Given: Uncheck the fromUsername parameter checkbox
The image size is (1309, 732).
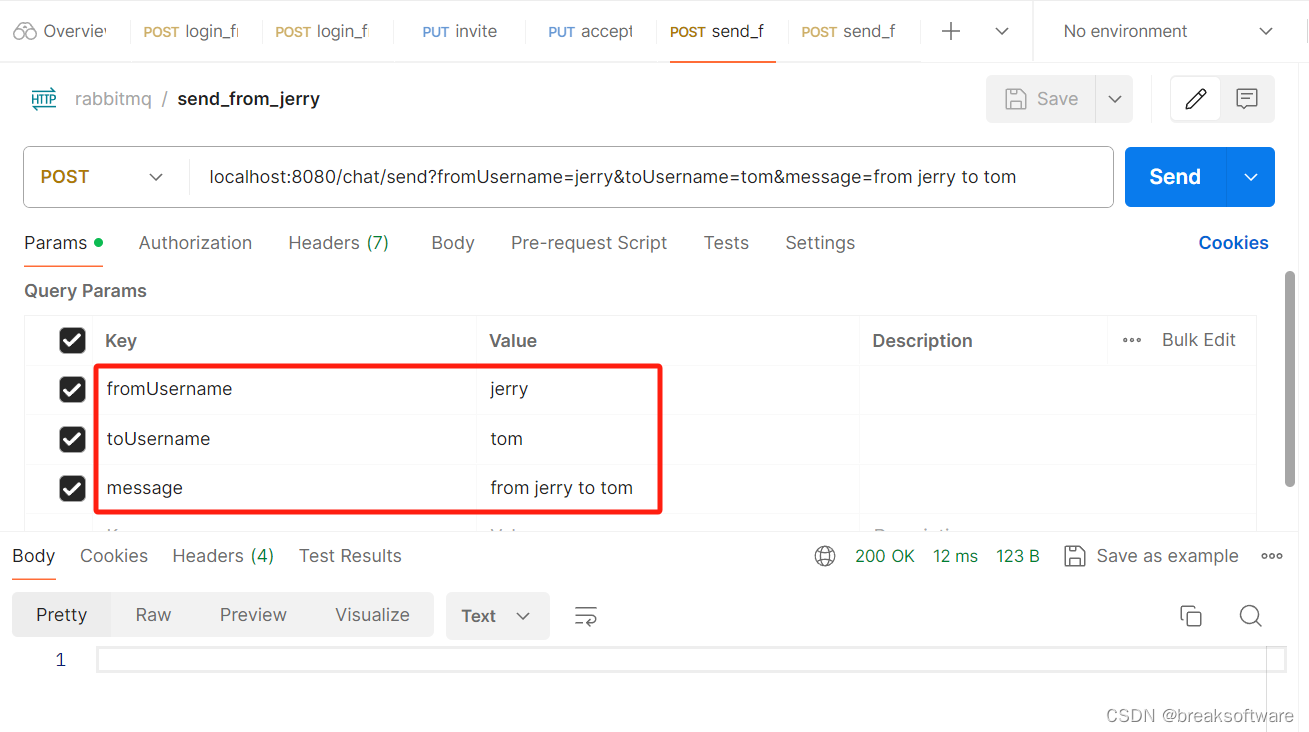Looking at the screenshot, I should pyautogui.click(x=72, y=389).
